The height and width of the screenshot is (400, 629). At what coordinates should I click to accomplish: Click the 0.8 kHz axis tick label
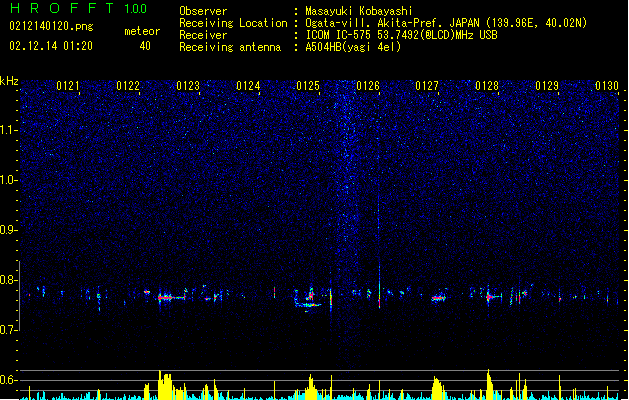point(9,280)
